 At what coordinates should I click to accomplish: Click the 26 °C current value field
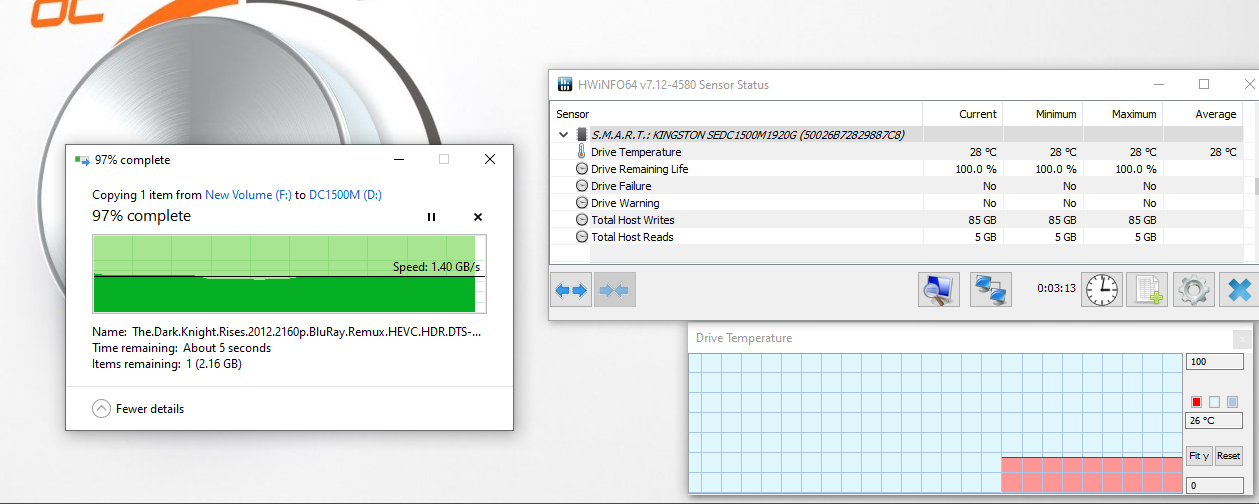coord(1215,421)
